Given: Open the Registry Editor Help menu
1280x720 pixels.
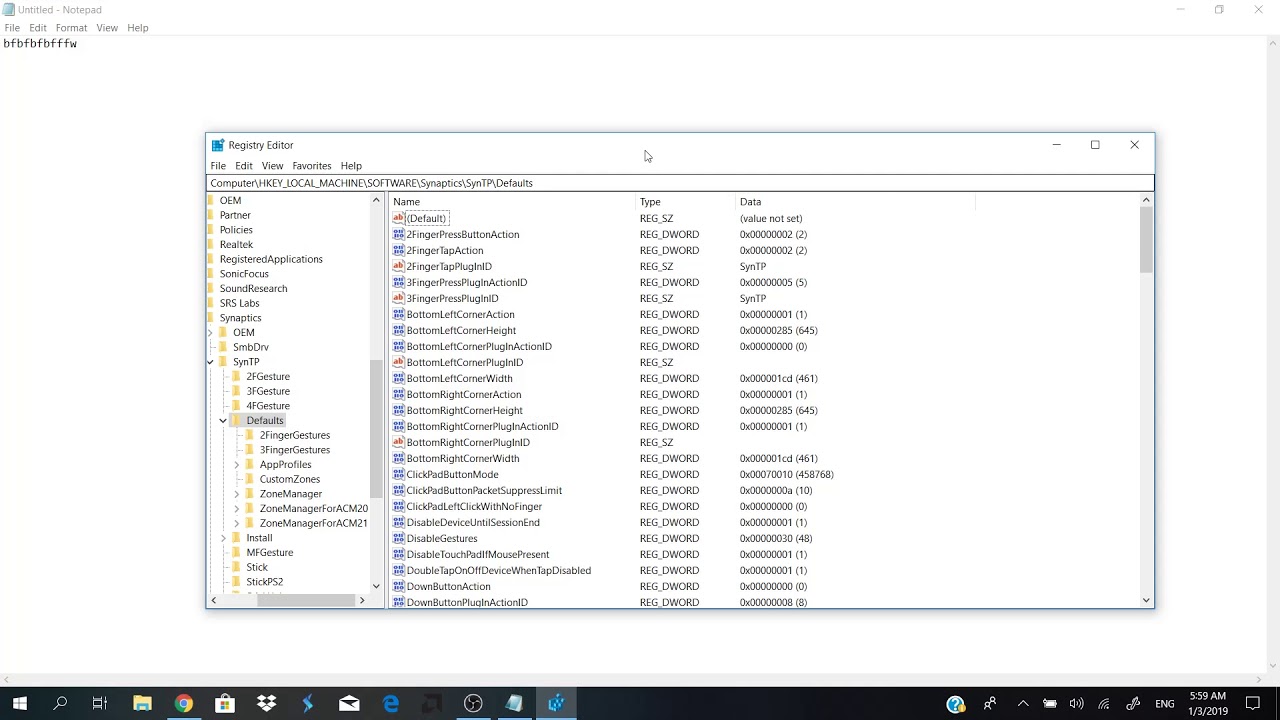Looking at the screenshot, I should click(x=351, y=166).
